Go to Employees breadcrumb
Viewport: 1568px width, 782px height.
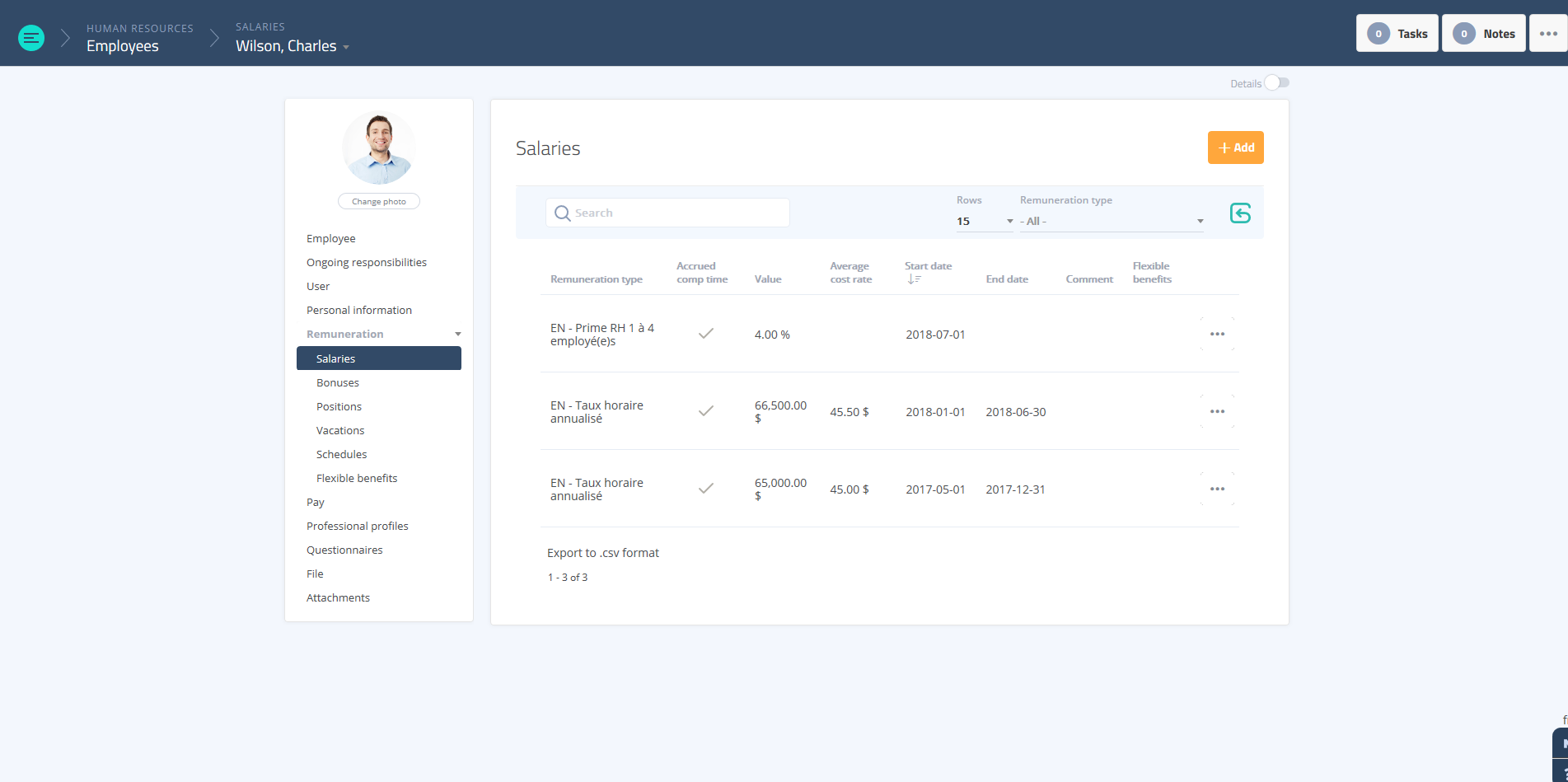tap(123, 46)
